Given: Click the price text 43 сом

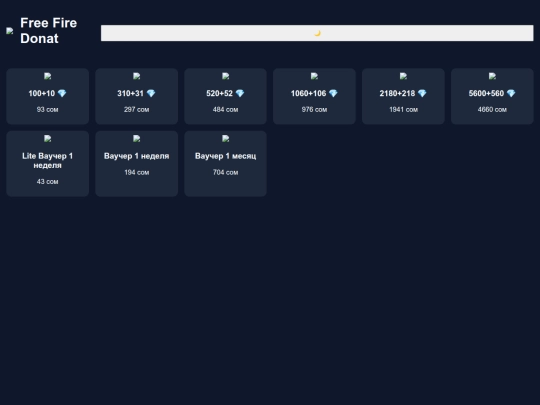Looking at the screenshot, I should 48,181.
